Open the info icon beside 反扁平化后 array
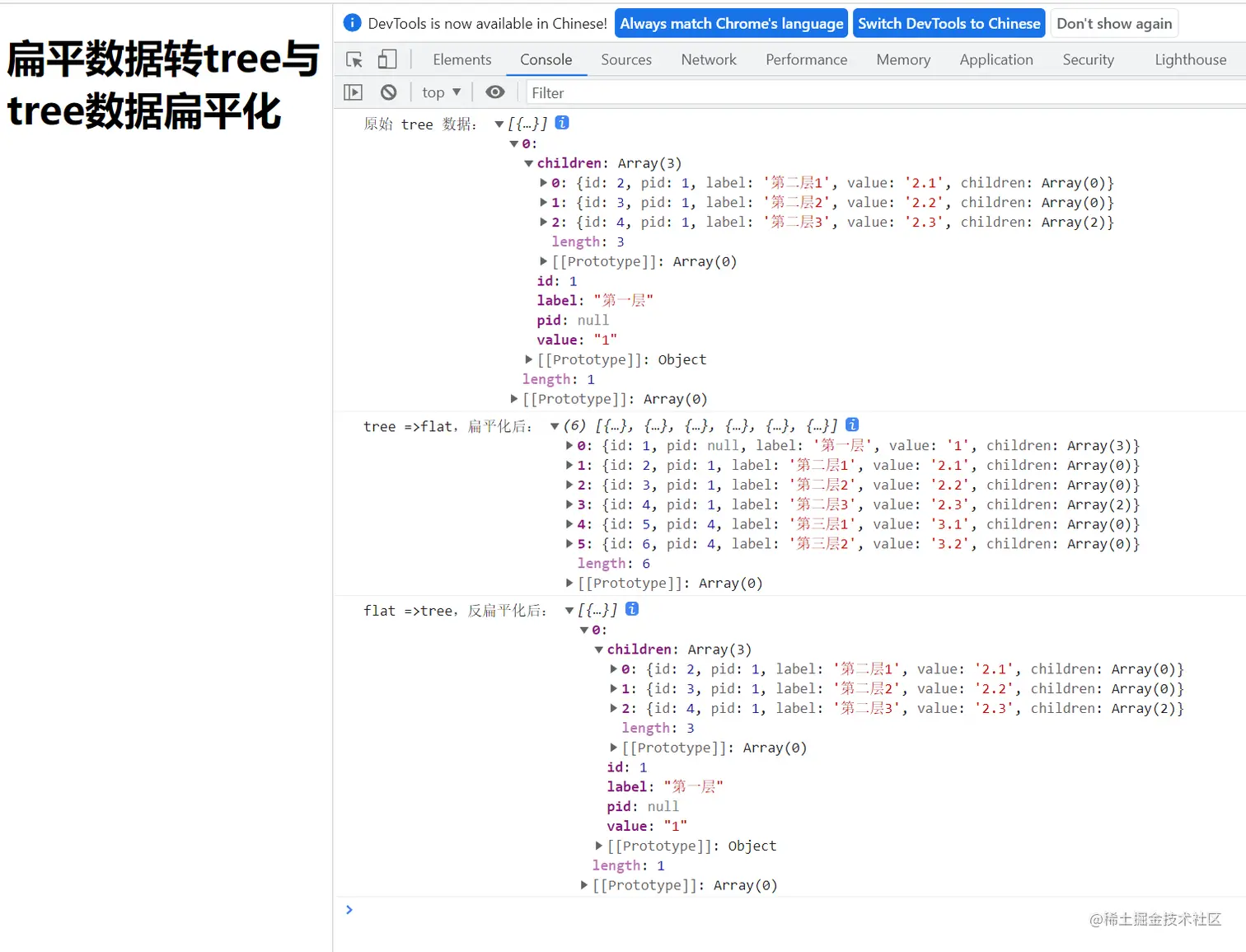 pyautogui.click(x=632, y=609)
